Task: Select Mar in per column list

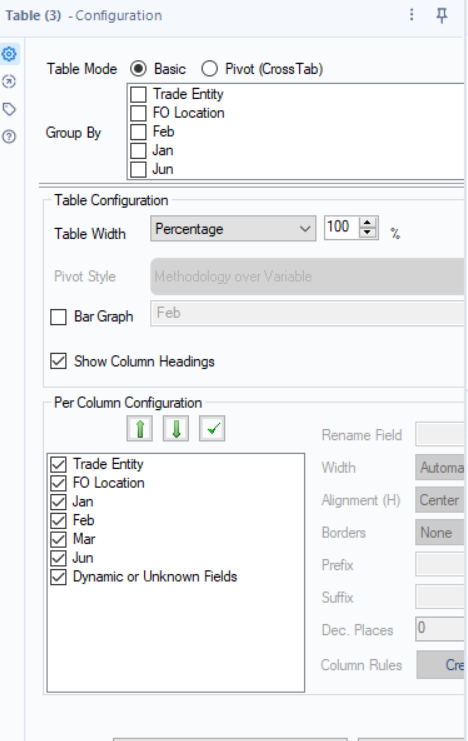Action: click(x=84, y=539)
